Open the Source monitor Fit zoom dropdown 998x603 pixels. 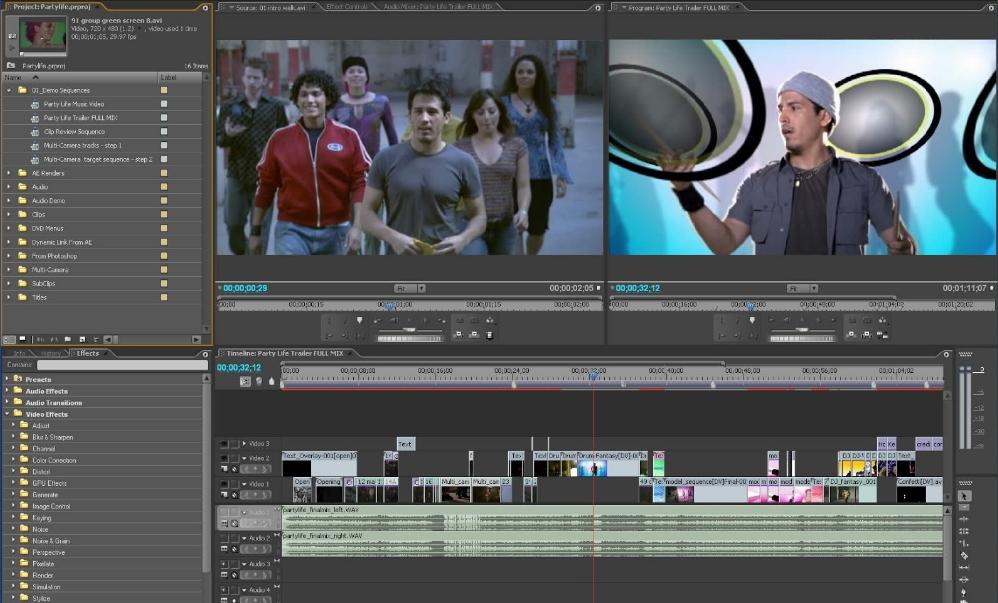tap(410, 288)
